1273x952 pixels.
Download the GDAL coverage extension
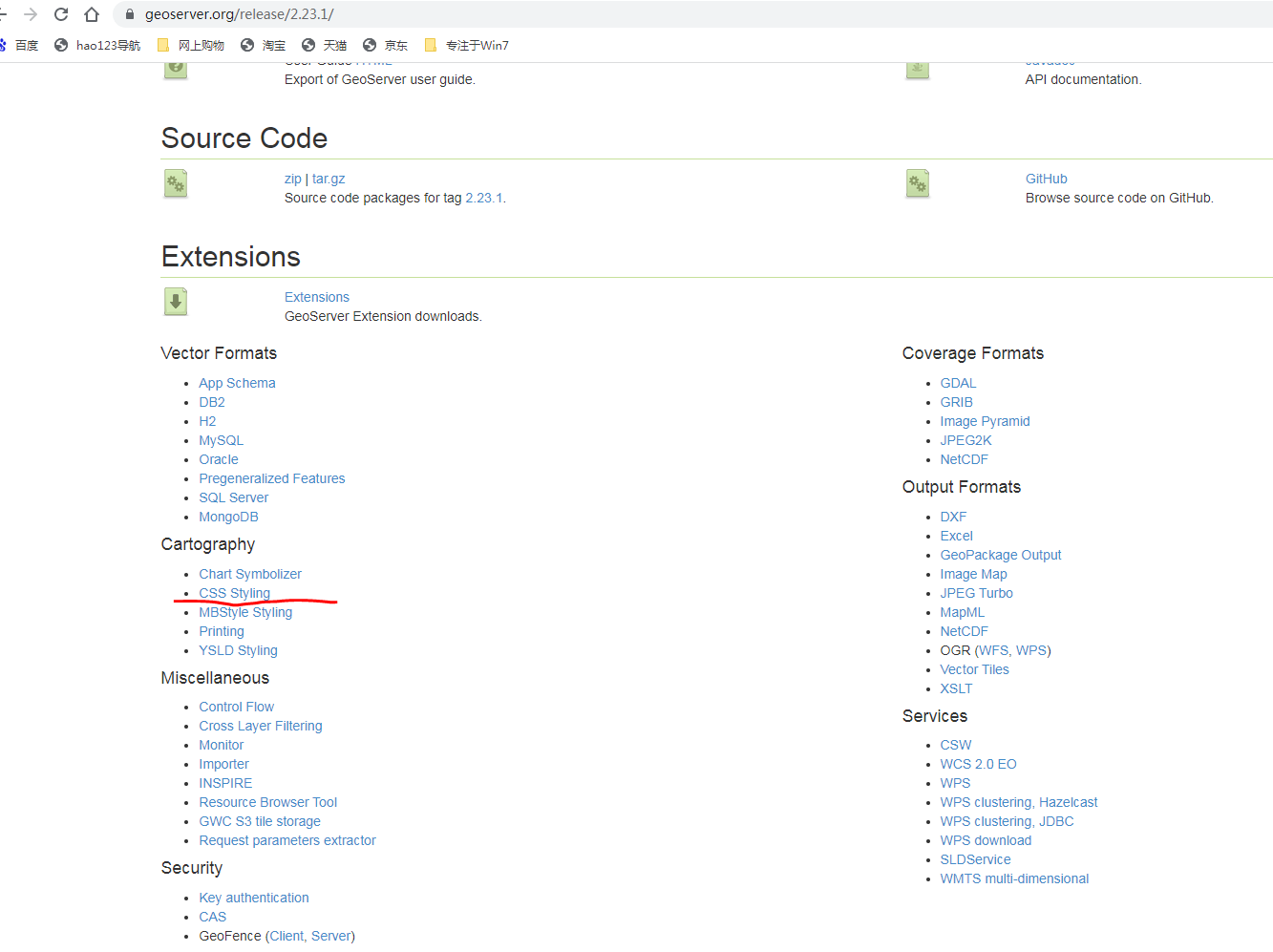[x=958, y=383]
